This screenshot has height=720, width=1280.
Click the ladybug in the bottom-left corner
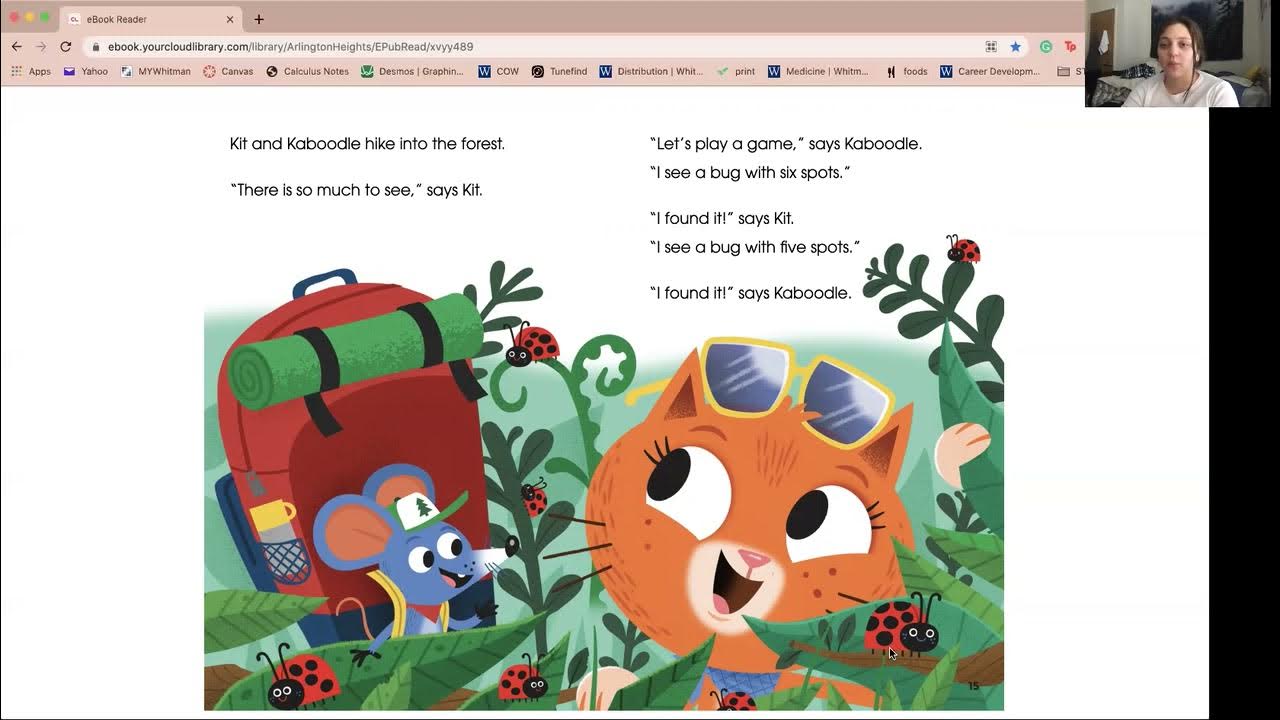click(298, 678)
